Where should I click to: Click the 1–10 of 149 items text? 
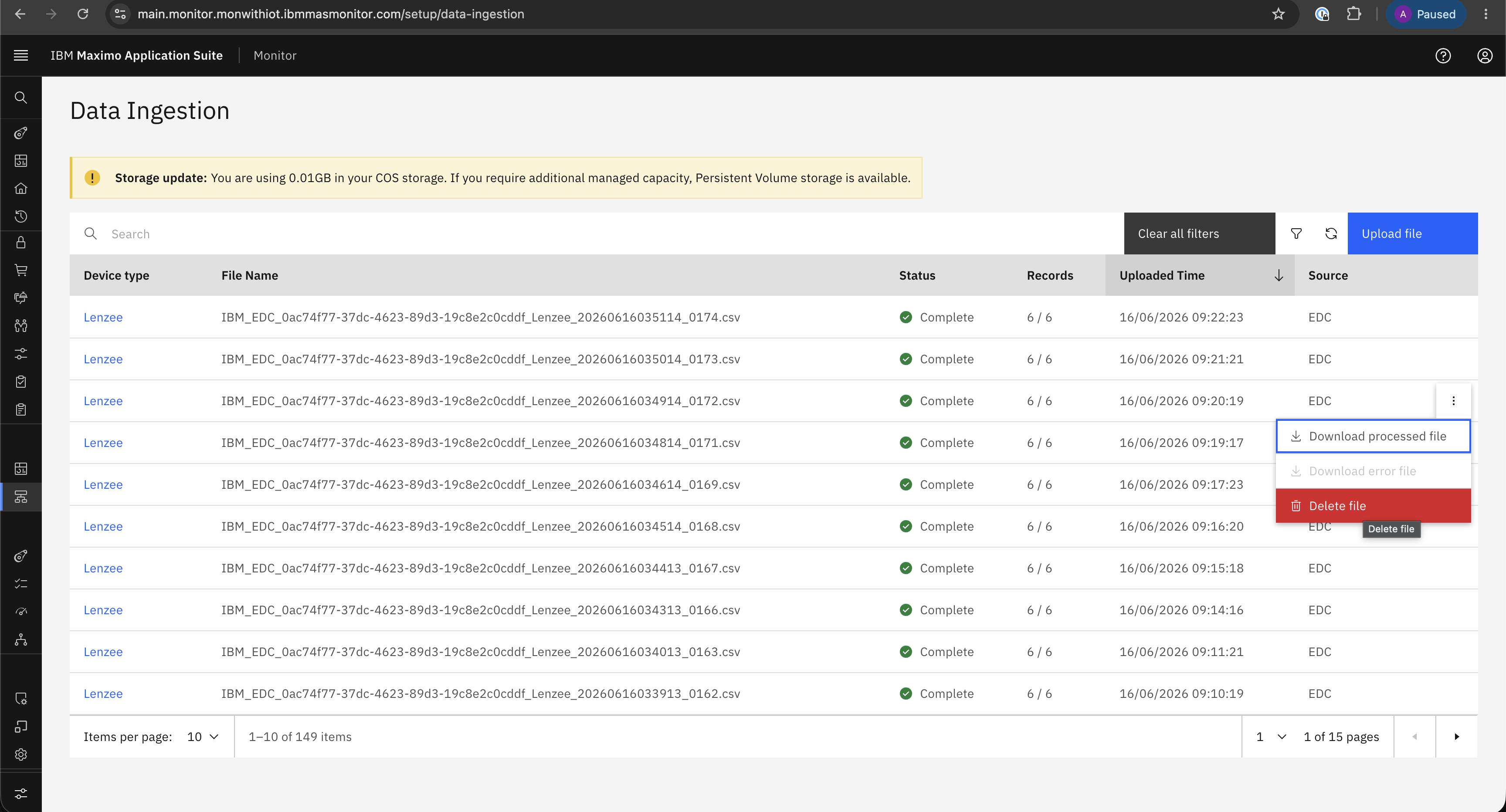coord(300,737)
